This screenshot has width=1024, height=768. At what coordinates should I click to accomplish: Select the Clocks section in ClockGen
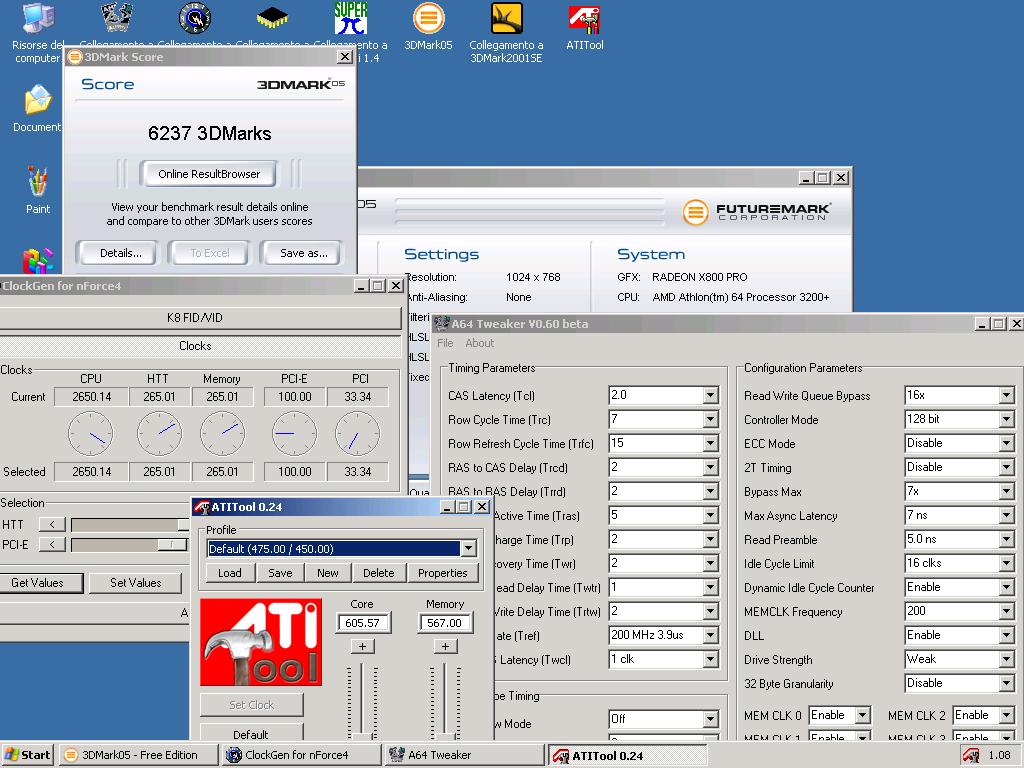200,346
